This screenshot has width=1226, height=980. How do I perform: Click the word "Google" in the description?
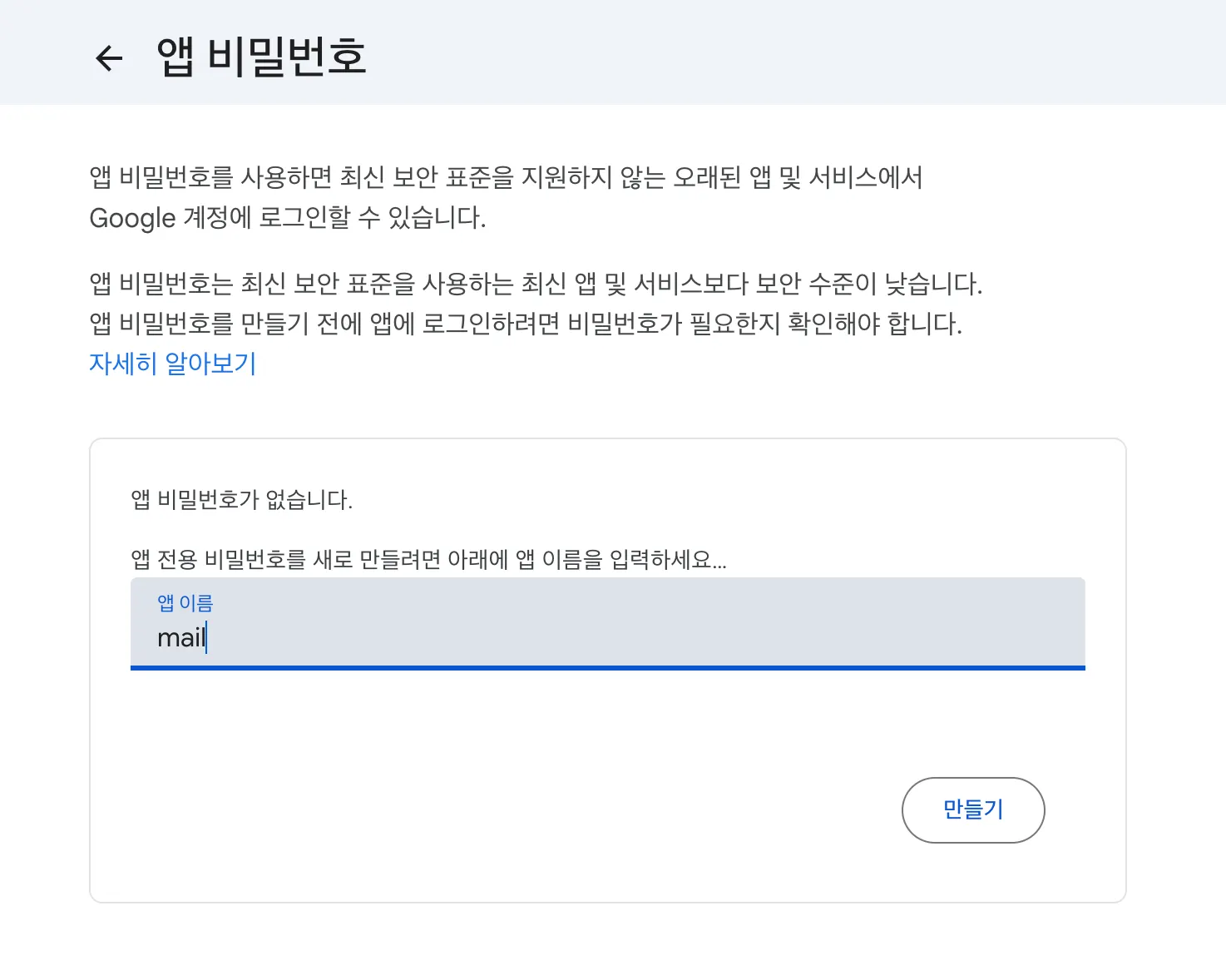tap(132, 218)
